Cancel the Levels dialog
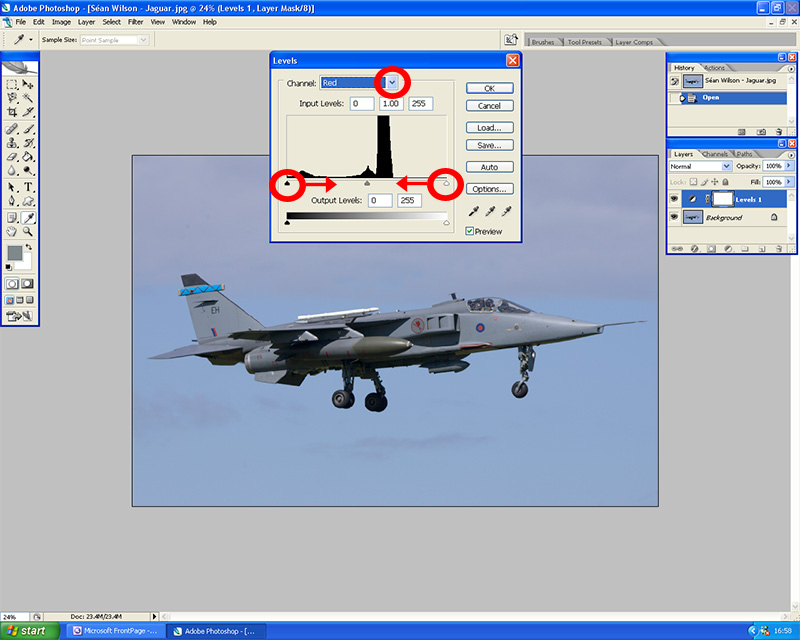This screenshot has width=800, height=640. tap(489, 106)
